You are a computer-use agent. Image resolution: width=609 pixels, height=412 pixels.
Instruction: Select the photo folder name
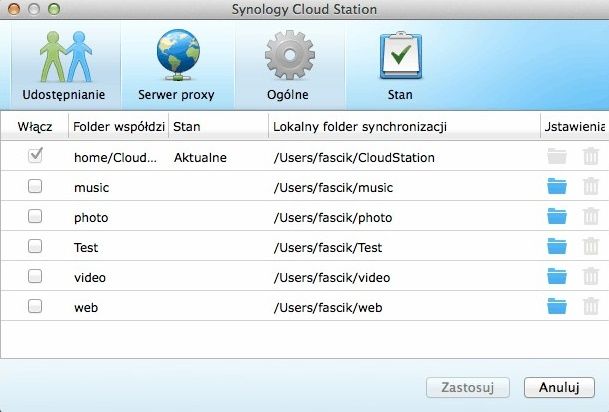[91, 218]
